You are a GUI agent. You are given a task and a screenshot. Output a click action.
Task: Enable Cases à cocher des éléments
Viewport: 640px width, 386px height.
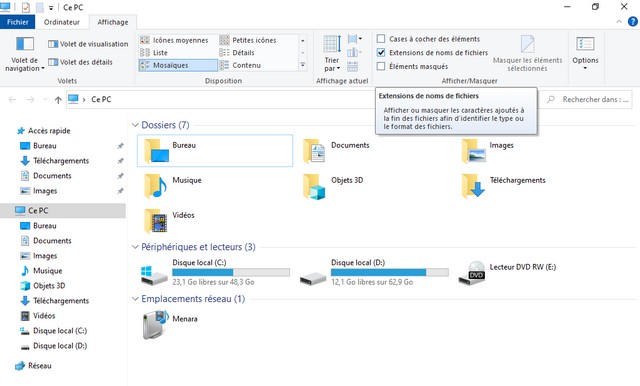381,39
